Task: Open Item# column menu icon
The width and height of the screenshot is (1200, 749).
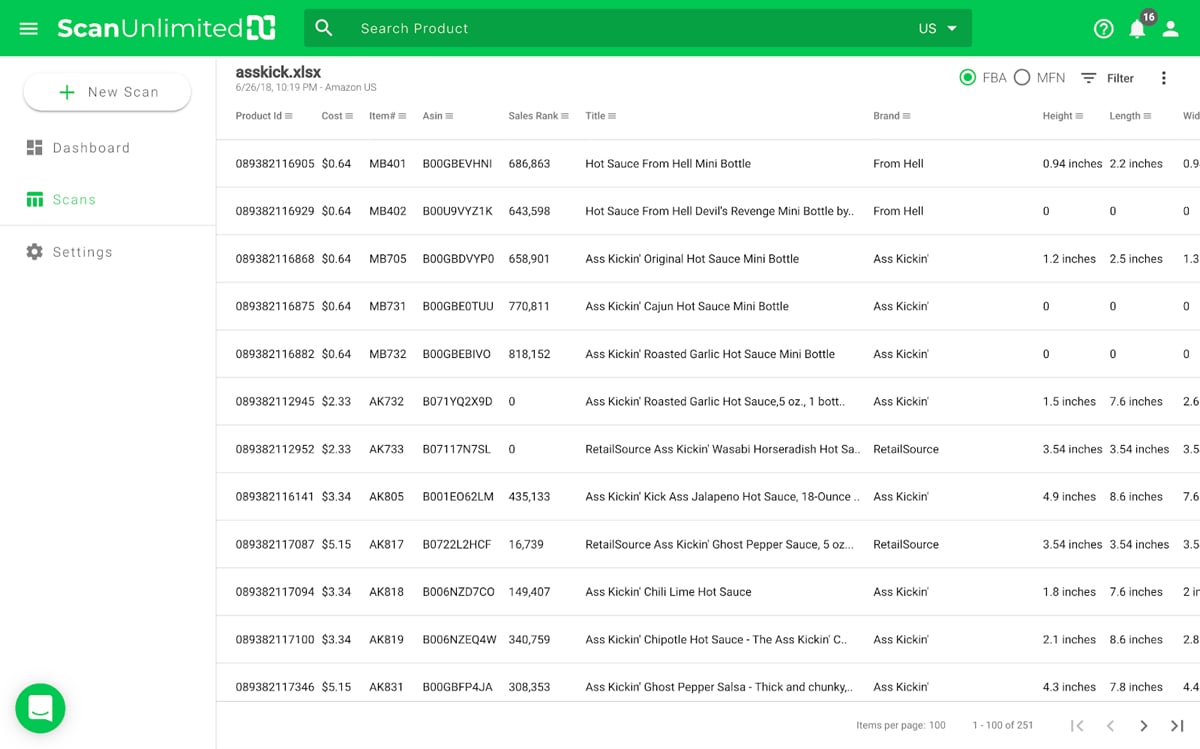Action: click(x=402, y=116)
